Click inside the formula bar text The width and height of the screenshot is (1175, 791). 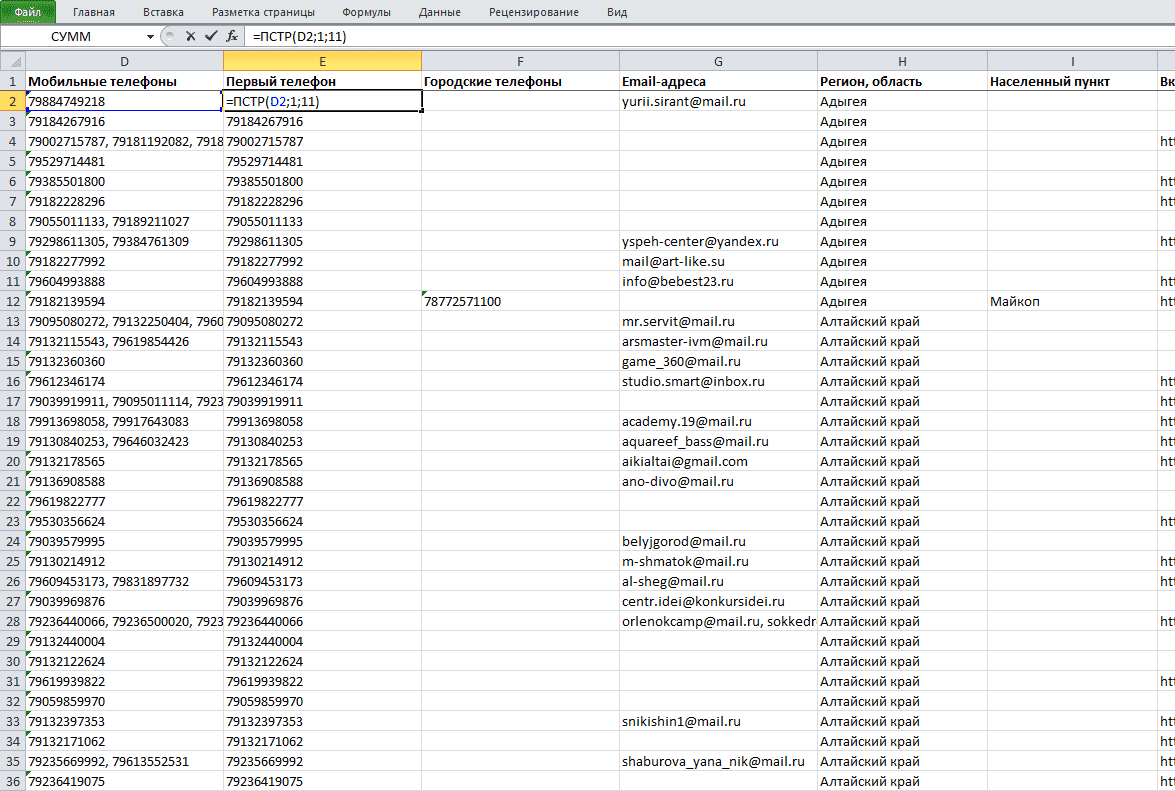tap(300, 37)
